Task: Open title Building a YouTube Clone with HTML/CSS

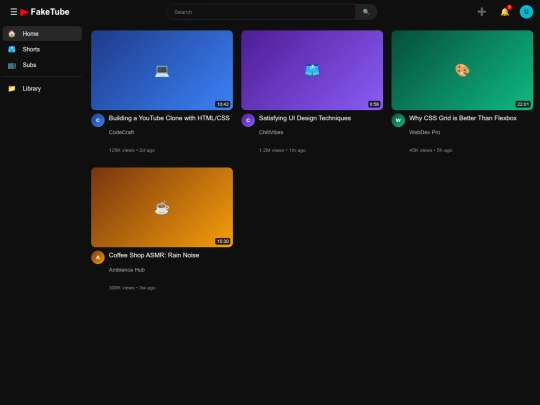Action: point(169,118)
